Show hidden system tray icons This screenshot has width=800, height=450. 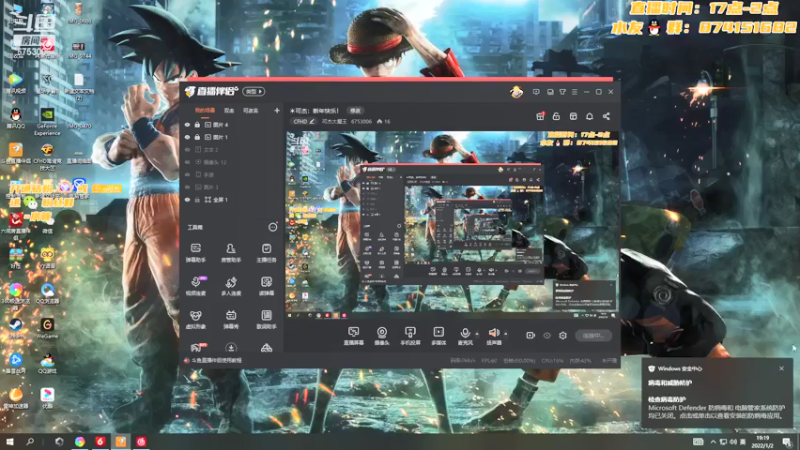713,442
